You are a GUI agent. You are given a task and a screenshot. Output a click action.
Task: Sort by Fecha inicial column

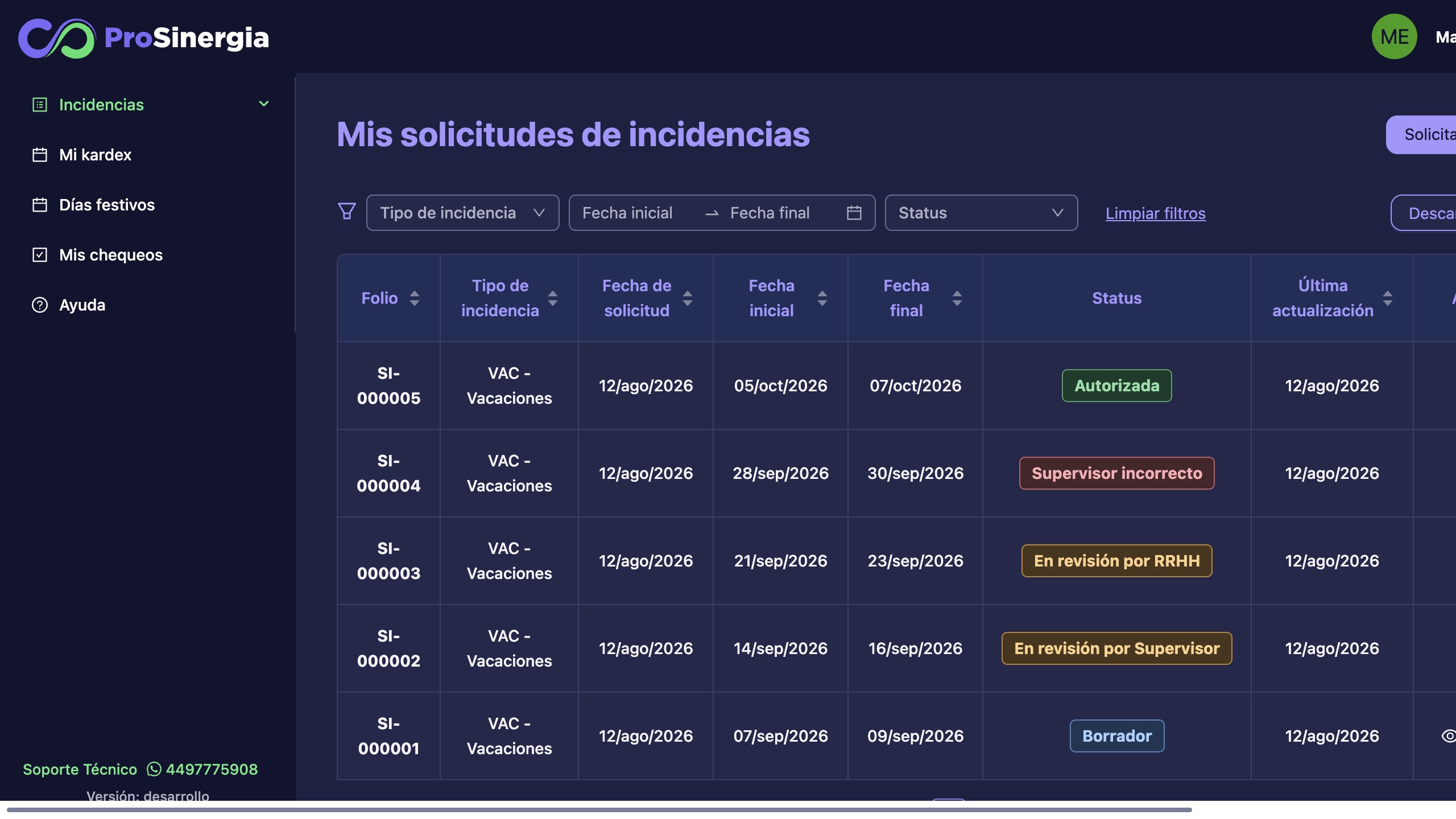[822, 298]
